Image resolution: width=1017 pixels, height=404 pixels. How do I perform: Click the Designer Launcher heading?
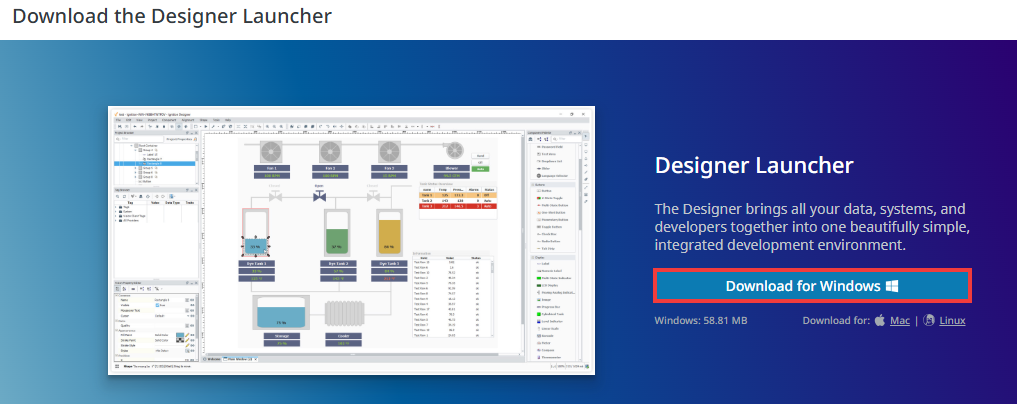pos(753,165)
